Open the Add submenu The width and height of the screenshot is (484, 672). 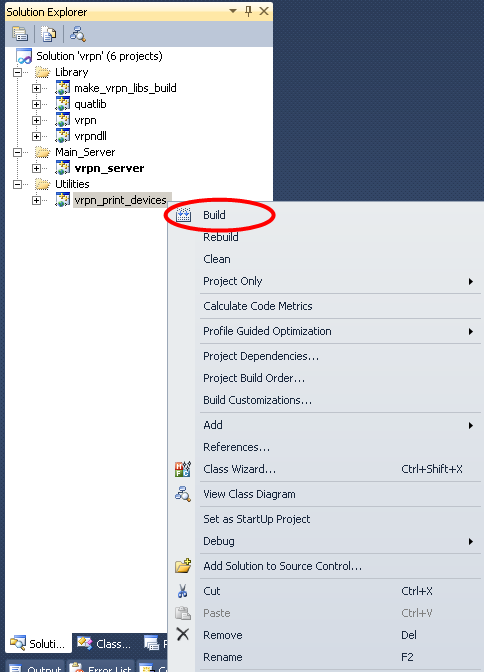(326, 425)
